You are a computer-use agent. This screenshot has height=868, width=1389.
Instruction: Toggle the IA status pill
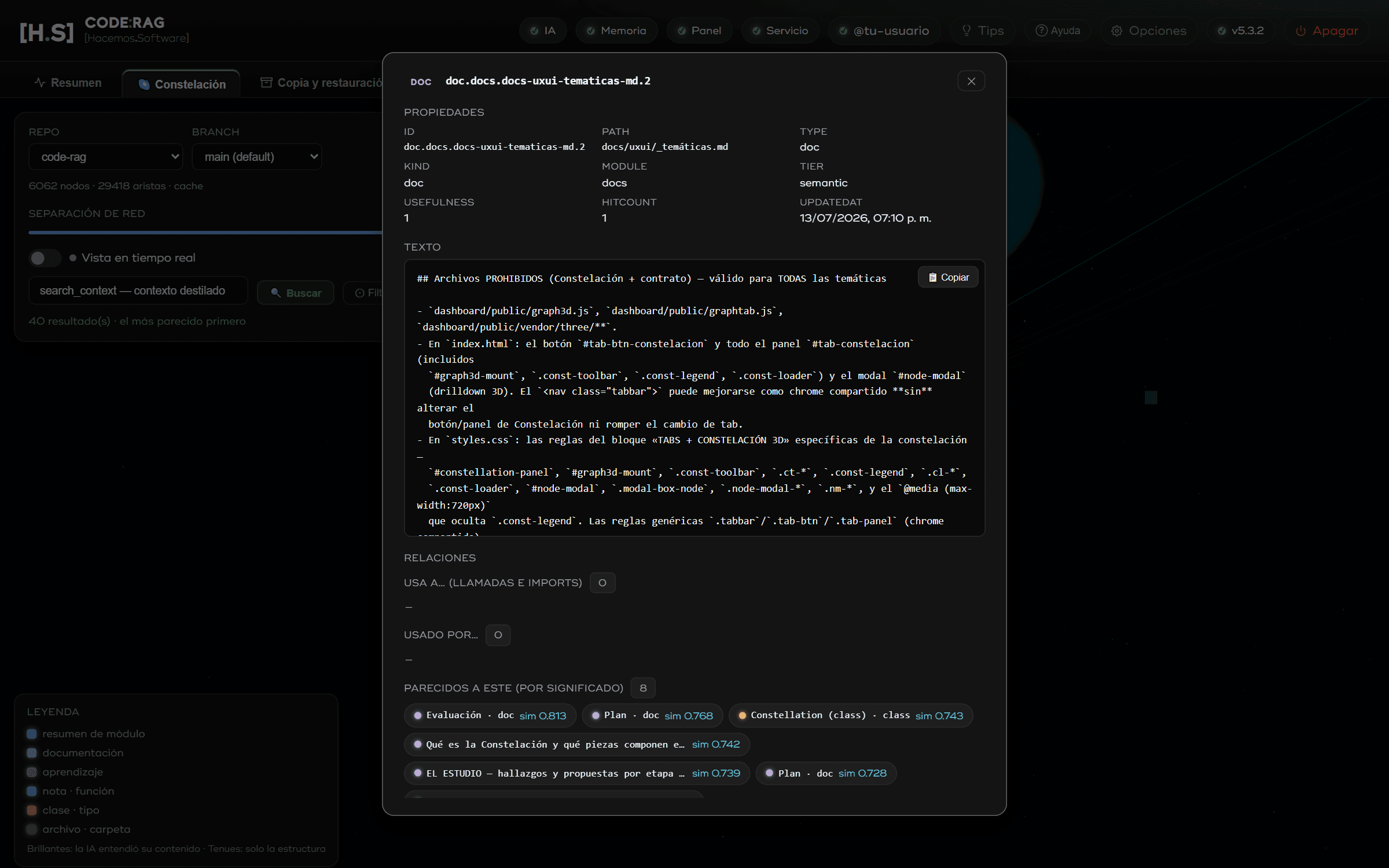coord(543,31)
